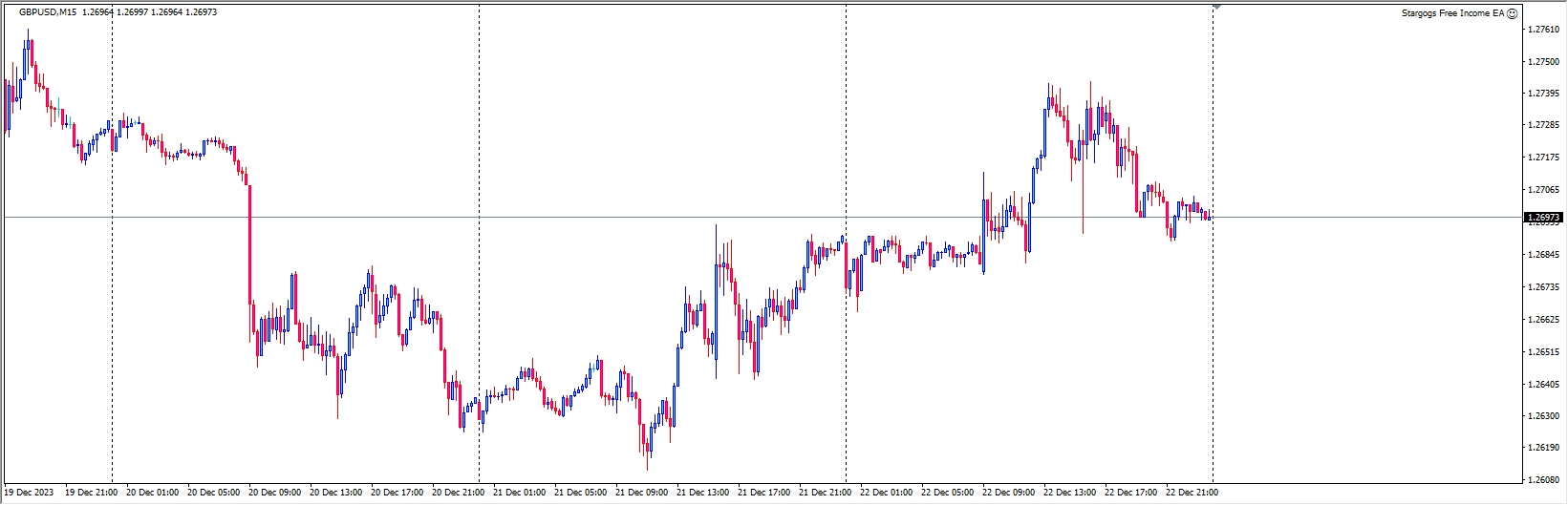The width and height of the screenshot is (1568, 505).
Task: Click the 20 Dec 05:00 time label
Action: (214, 493)
